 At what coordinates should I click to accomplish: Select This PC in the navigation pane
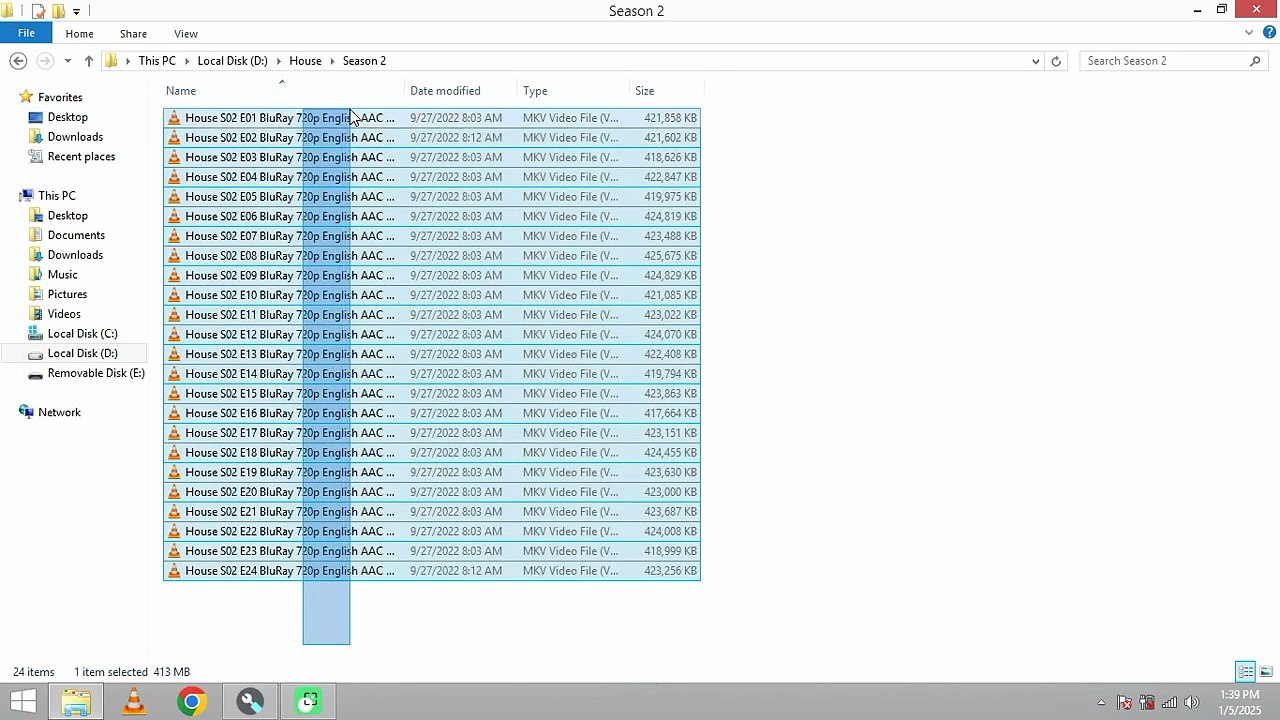tap(56, 196)
